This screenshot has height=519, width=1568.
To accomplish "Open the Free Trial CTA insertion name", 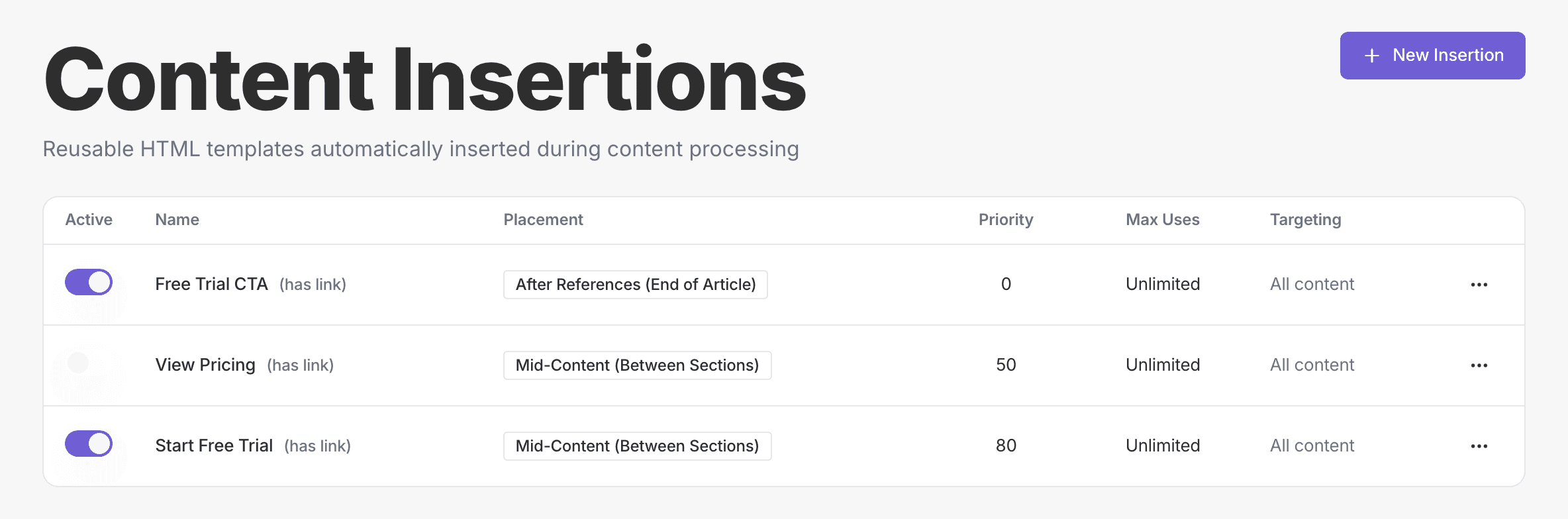I will (211, 284).
